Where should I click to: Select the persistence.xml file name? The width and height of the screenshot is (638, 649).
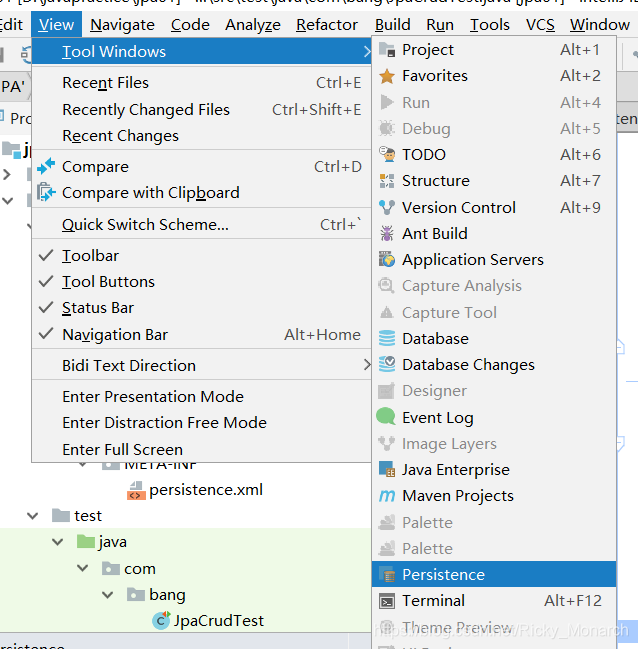pyautogui.click(x=206, y=490)
